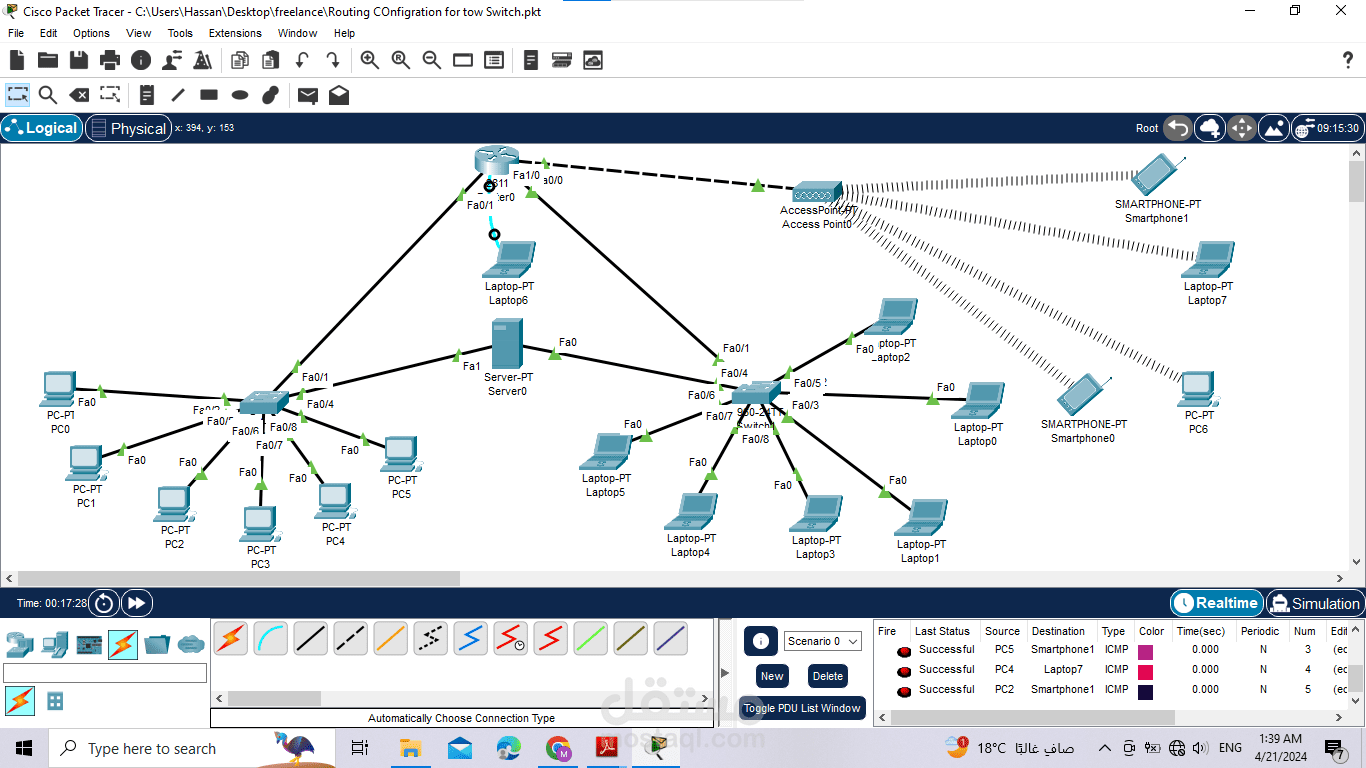Open the Extensions menu

[235, 33]
